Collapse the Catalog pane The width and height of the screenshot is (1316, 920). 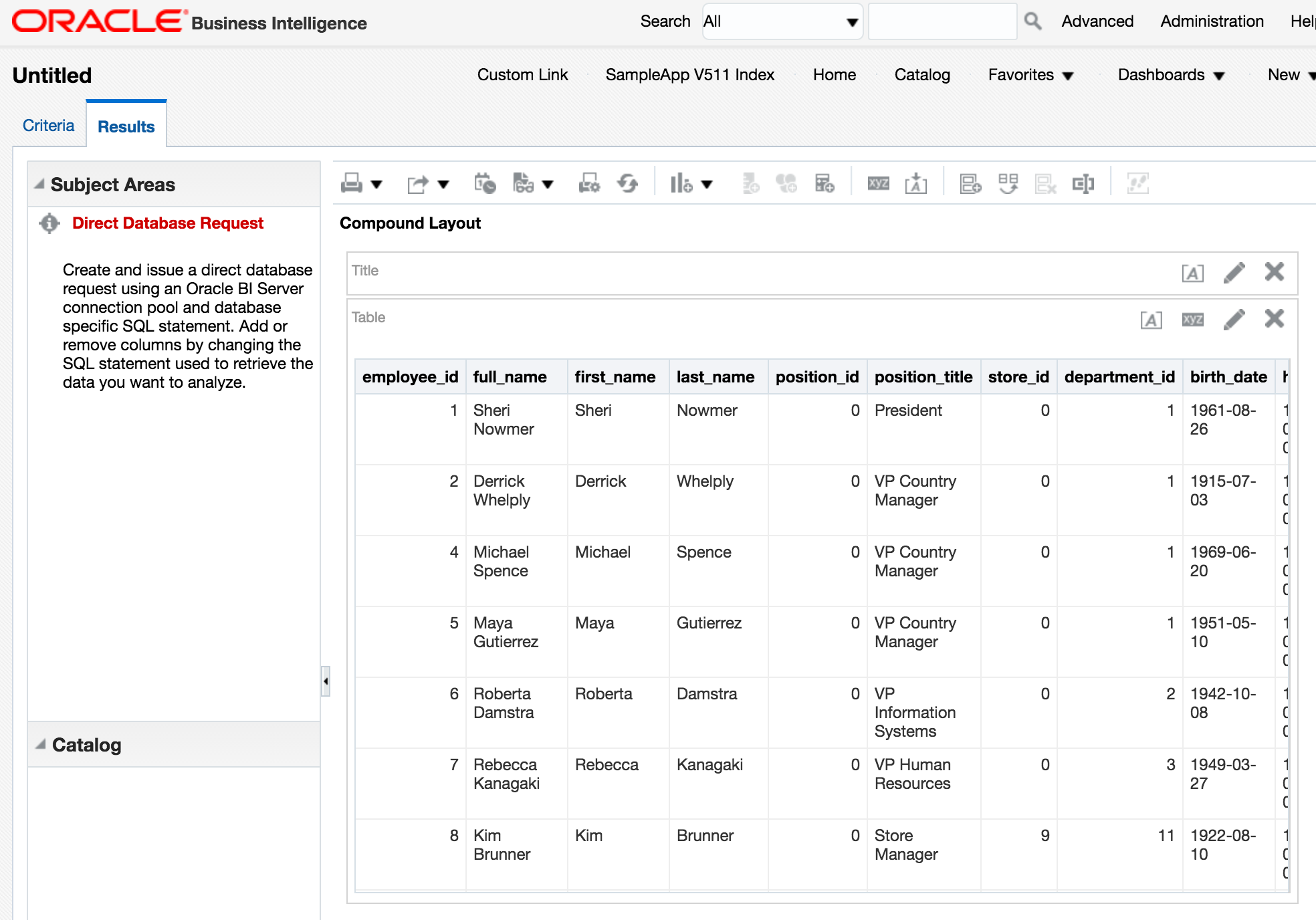(41, 744)
